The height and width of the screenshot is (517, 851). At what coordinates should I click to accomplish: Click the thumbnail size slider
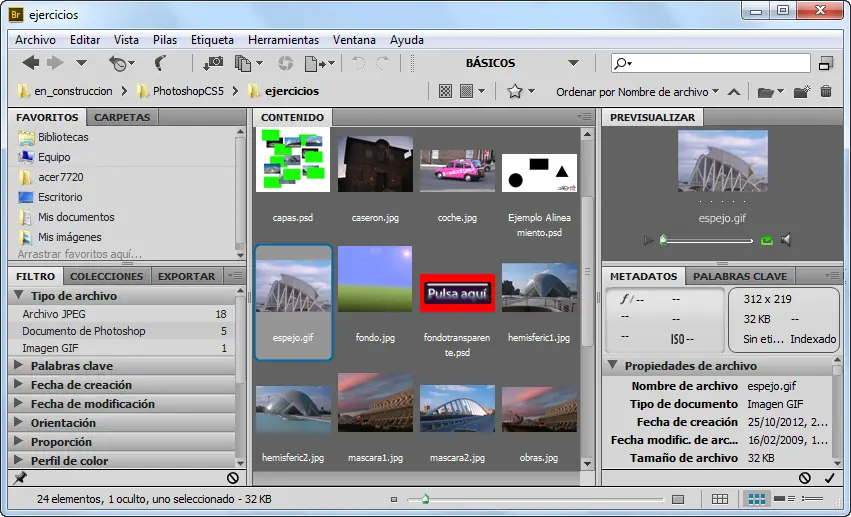[426, 498]
